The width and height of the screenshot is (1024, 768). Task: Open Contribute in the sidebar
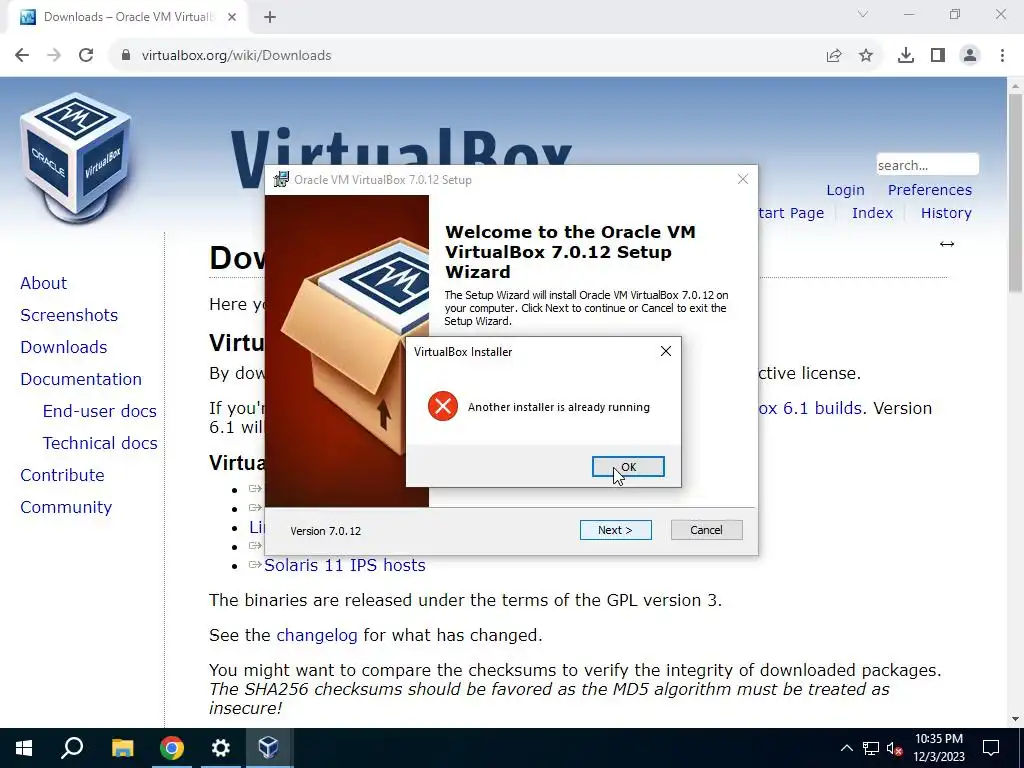pos(62,475)
